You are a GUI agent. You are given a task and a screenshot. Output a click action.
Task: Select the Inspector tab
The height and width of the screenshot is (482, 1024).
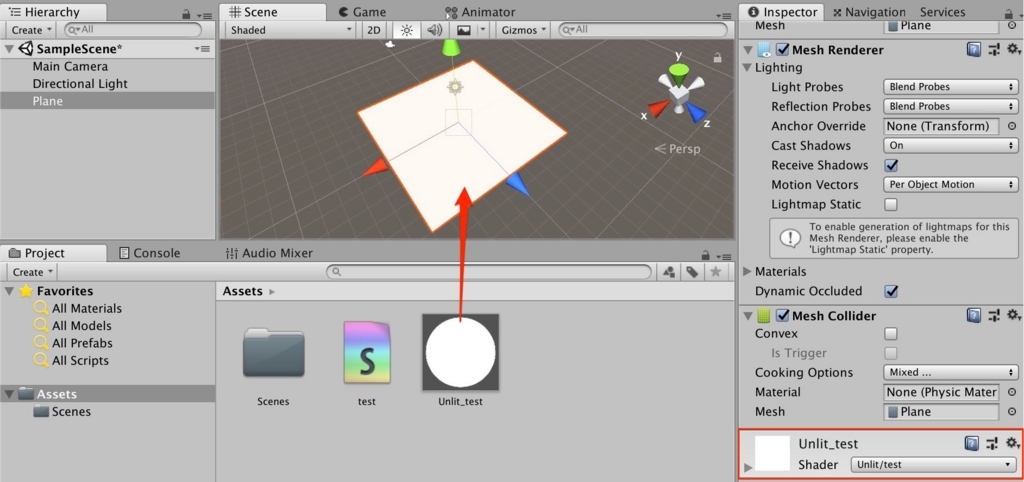click(x=782, y=12)
